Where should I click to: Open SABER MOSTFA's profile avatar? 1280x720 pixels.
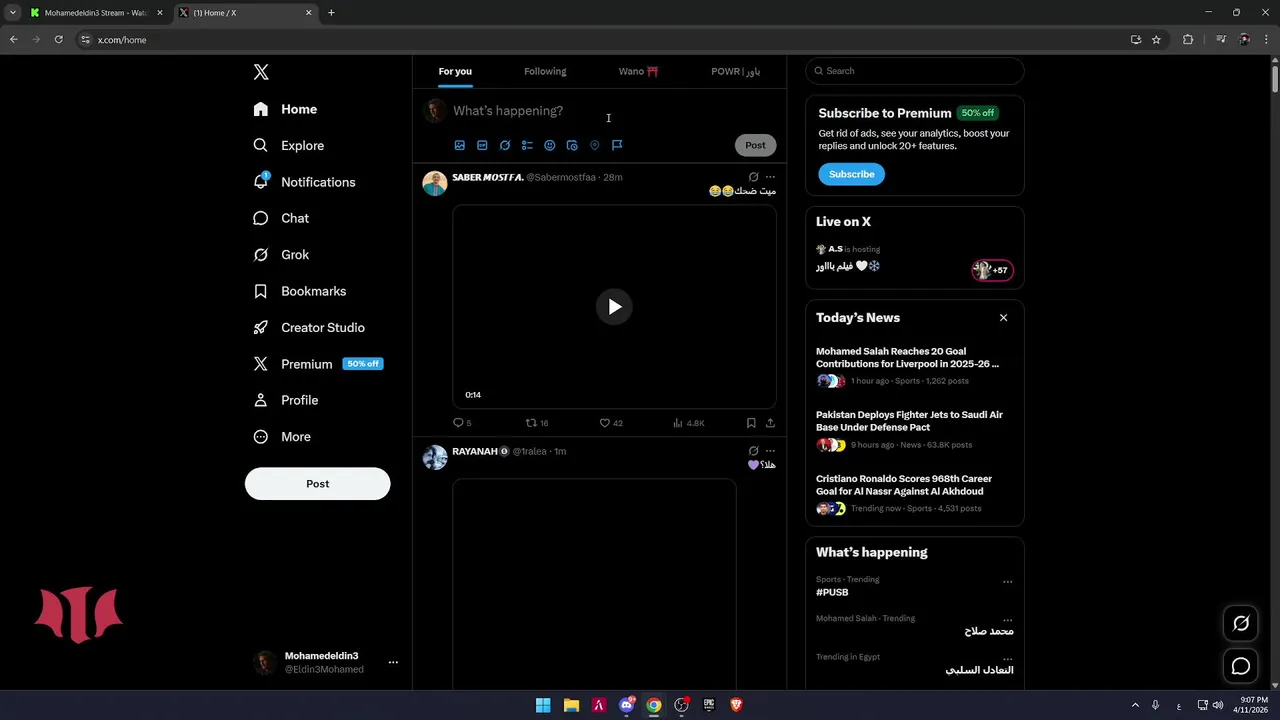pos(435,183)
